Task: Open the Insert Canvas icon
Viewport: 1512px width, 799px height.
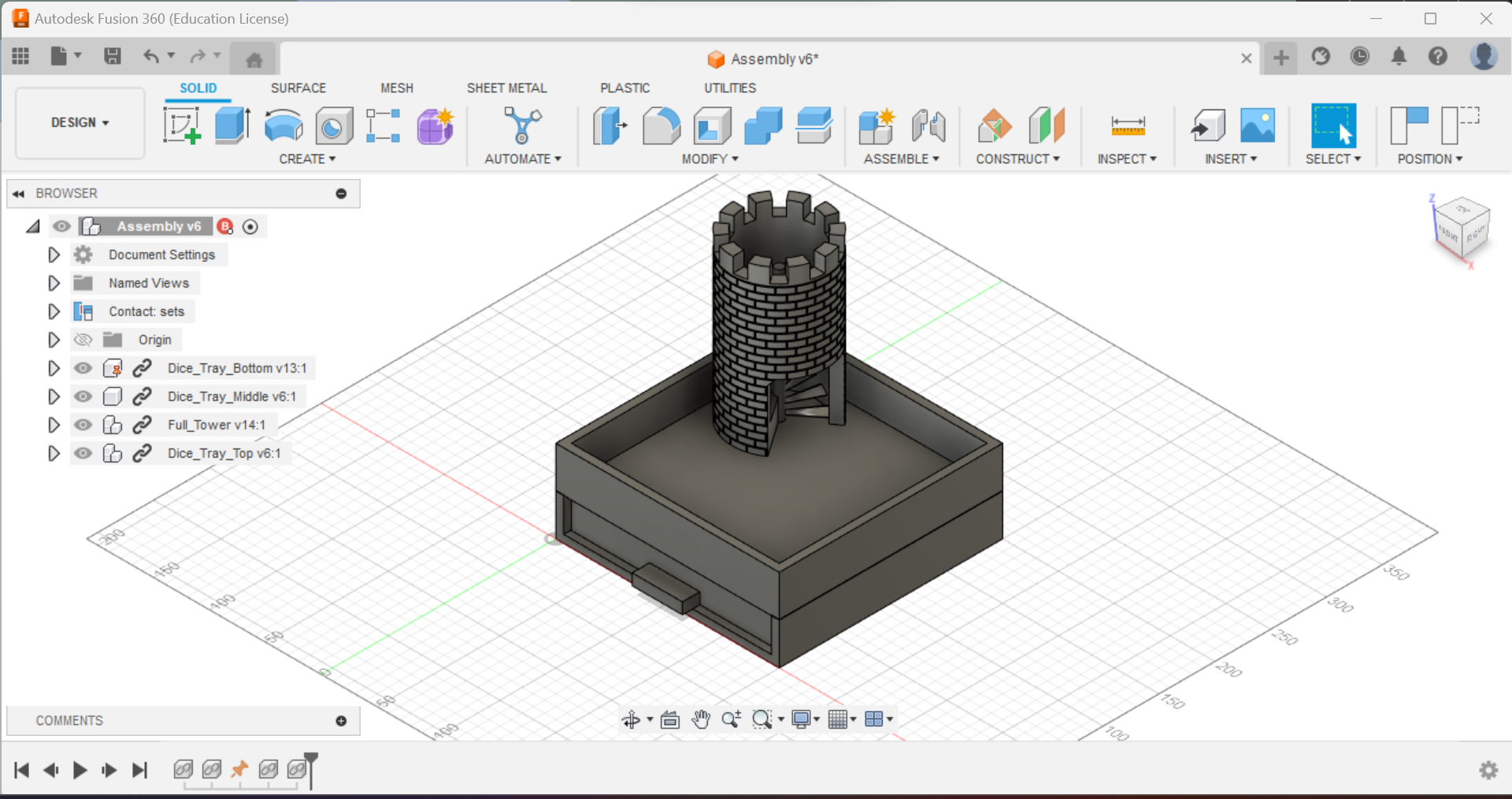Action: click(1257, 124)
